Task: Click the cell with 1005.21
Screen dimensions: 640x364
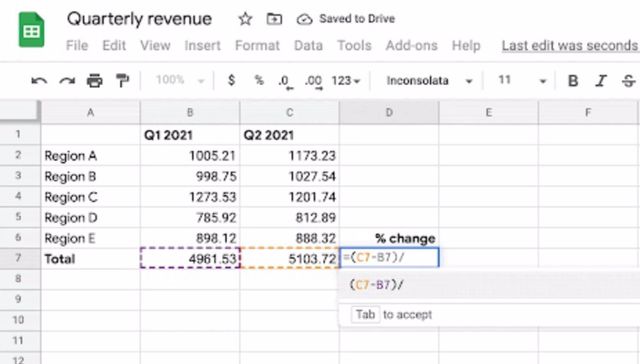Action: (190, 155)
